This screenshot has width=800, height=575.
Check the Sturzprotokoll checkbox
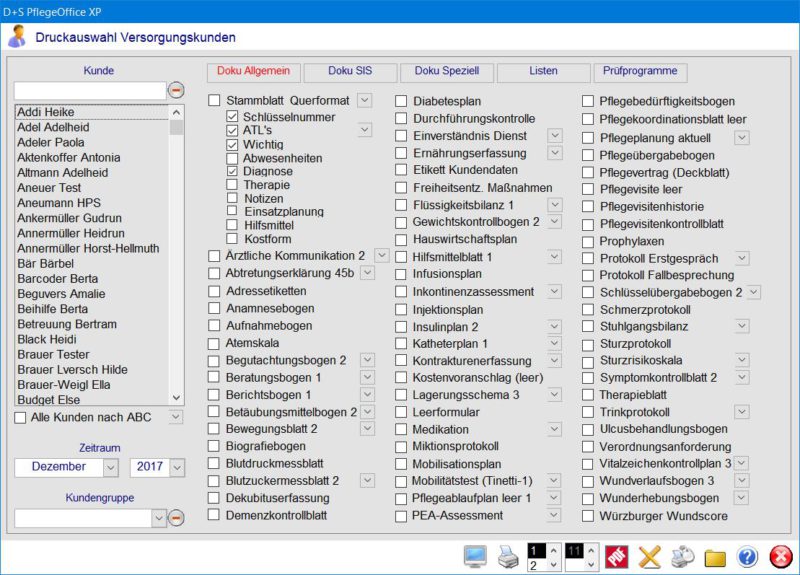pos(588,344)
